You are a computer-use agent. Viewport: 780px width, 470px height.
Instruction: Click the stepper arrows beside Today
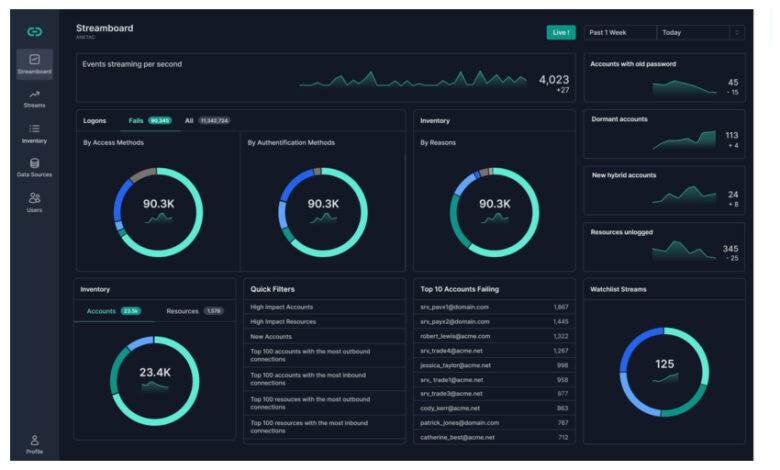[x=738, y=32]
